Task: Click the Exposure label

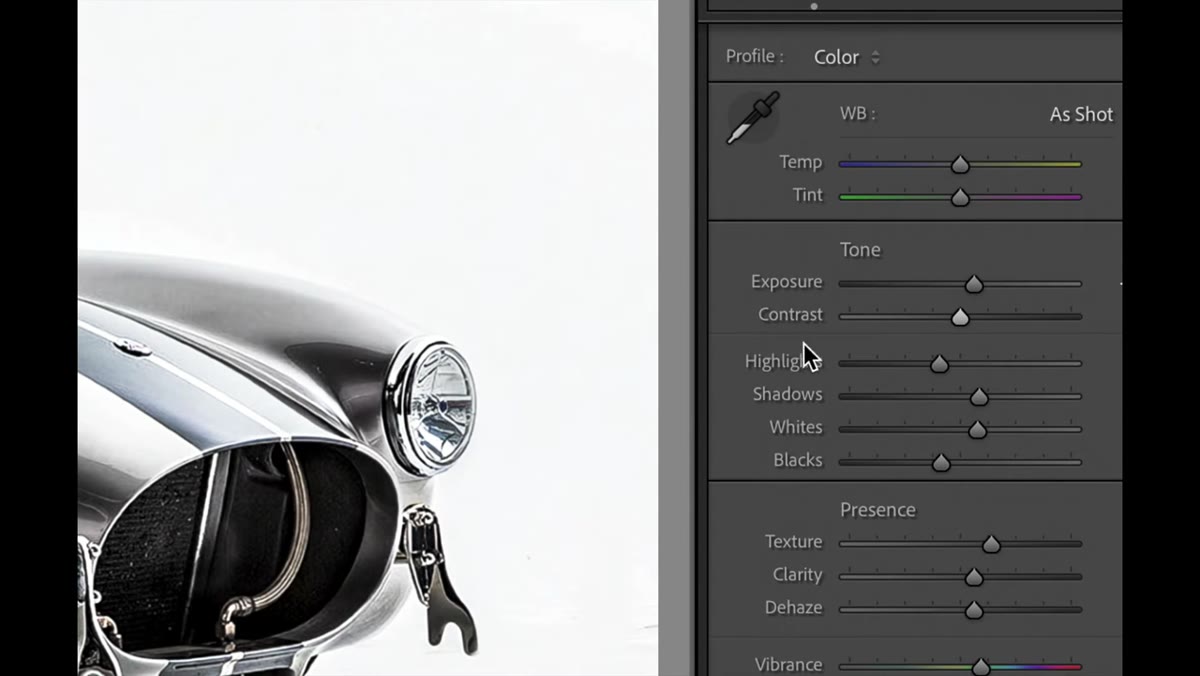Action: [x=786, y=282]
